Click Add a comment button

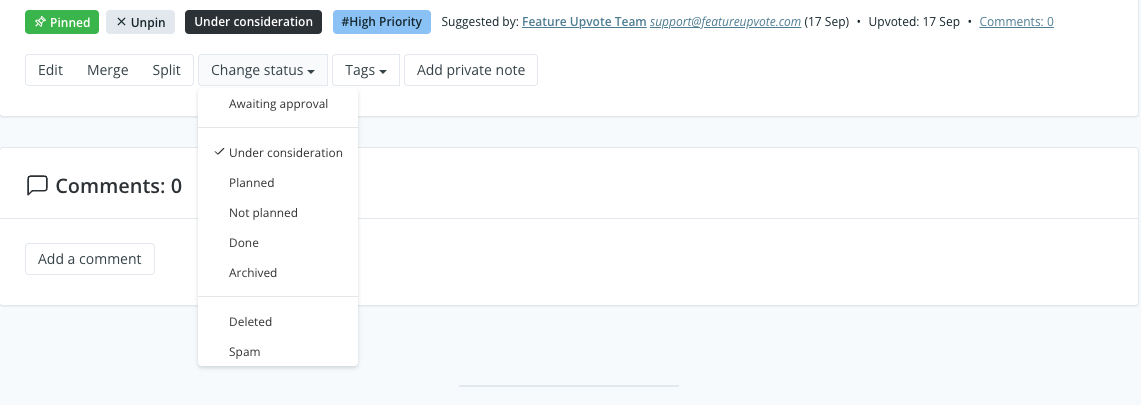coord(90,259)
